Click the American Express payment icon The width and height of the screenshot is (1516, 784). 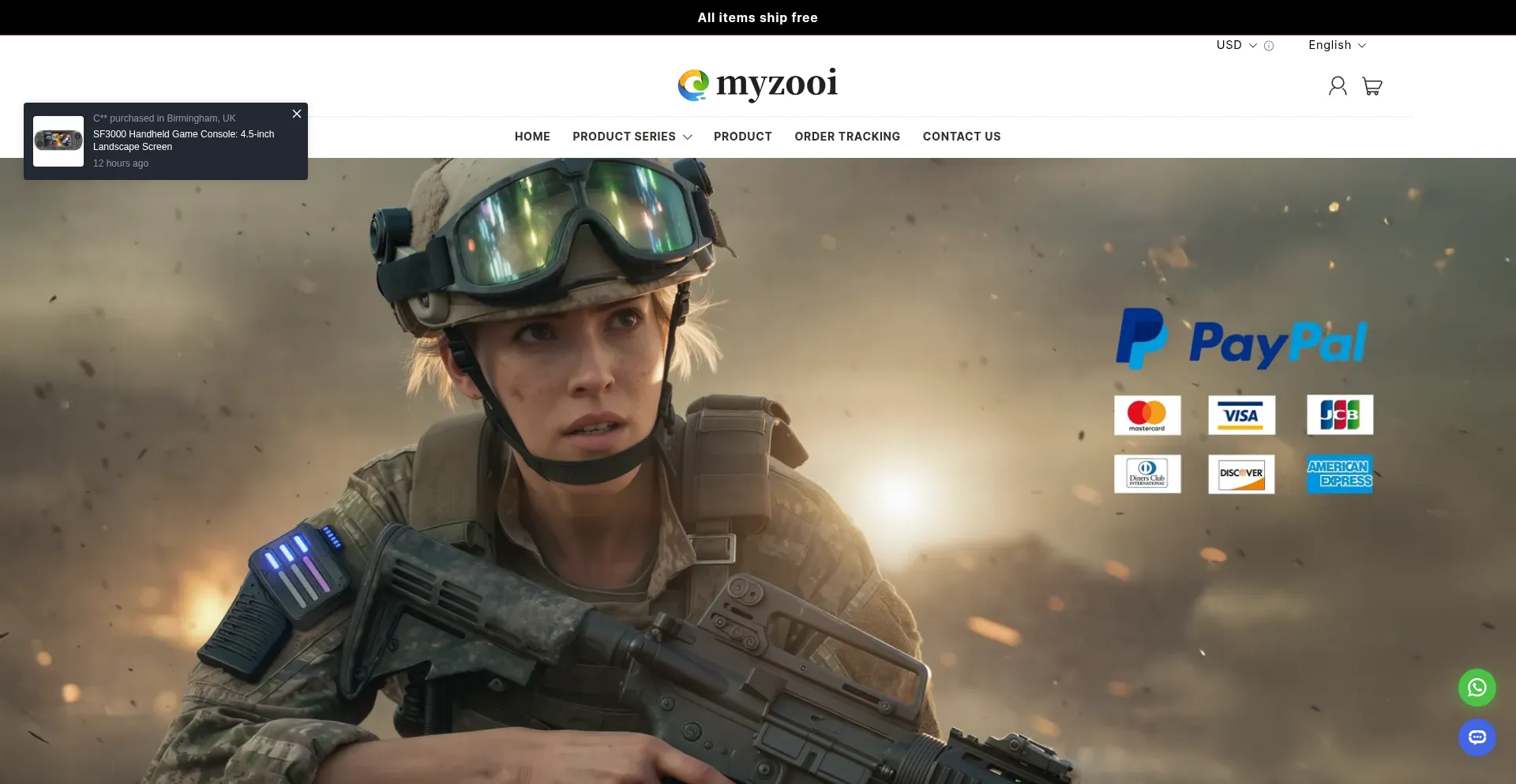click(1340, 474)
